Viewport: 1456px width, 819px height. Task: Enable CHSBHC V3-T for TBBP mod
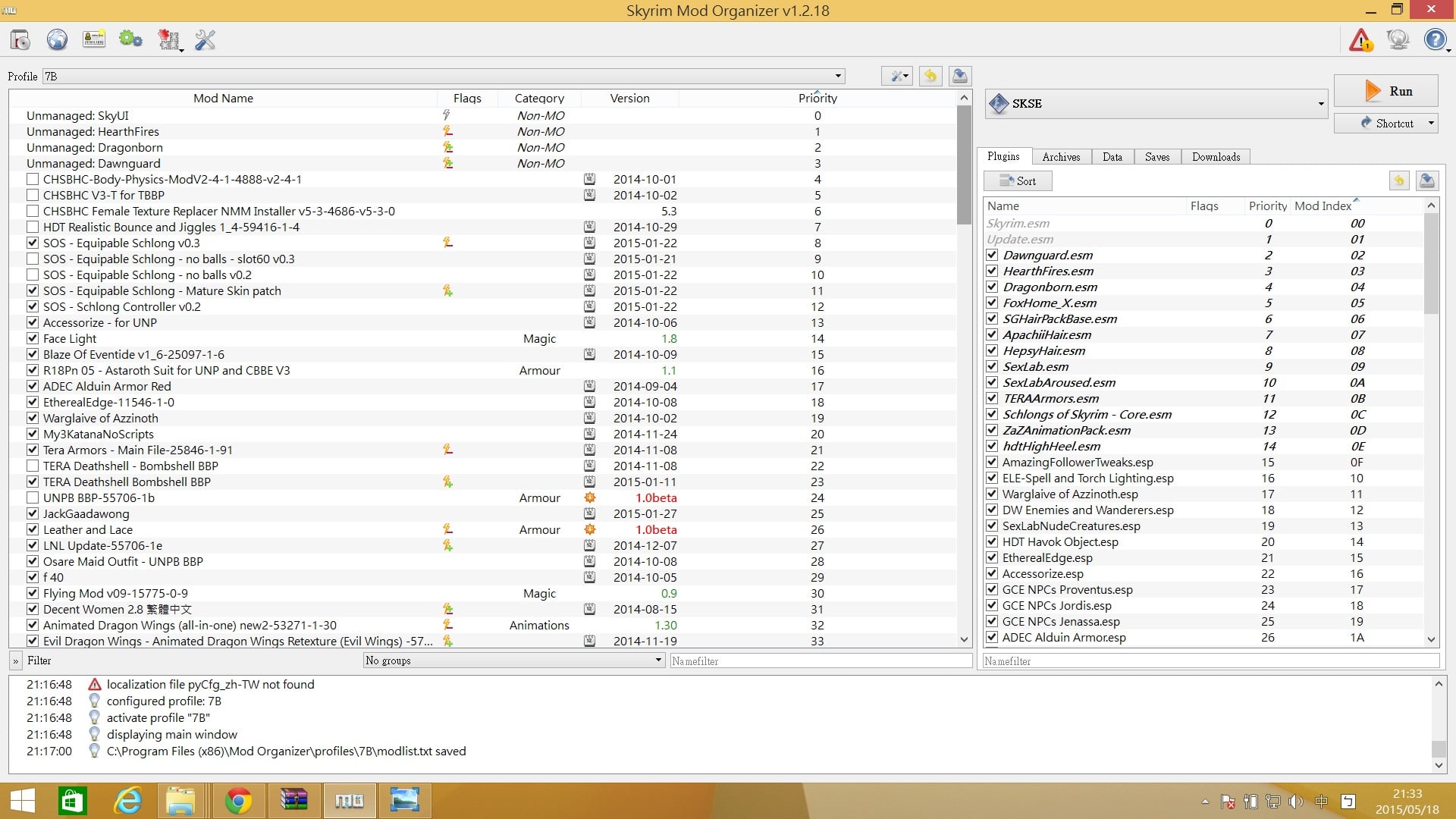click(33, 195)
